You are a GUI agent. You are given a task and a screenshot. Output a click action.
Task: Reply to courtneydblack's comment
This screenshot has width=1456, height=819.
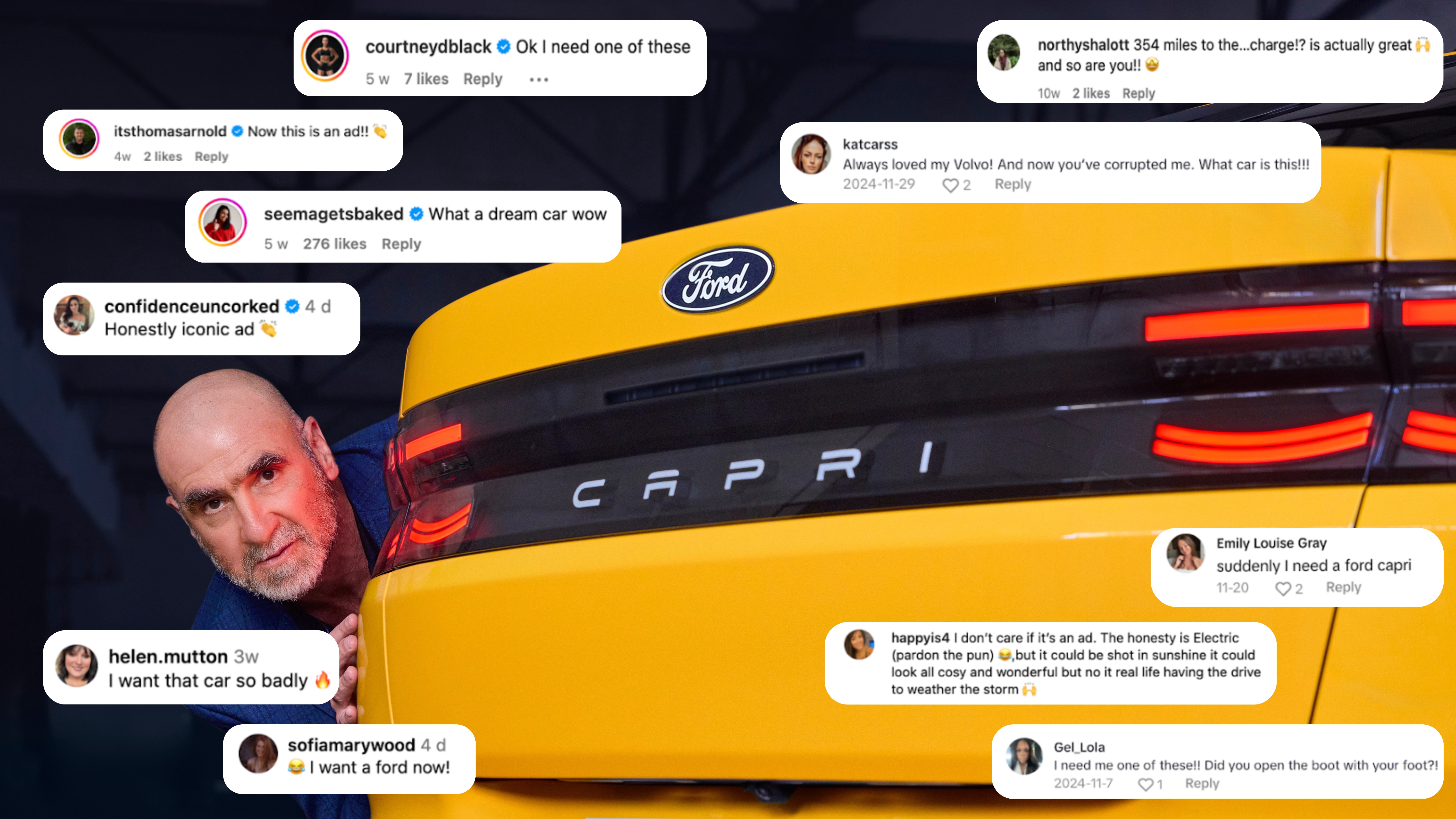pyautogui.click(x=483, y=79)
